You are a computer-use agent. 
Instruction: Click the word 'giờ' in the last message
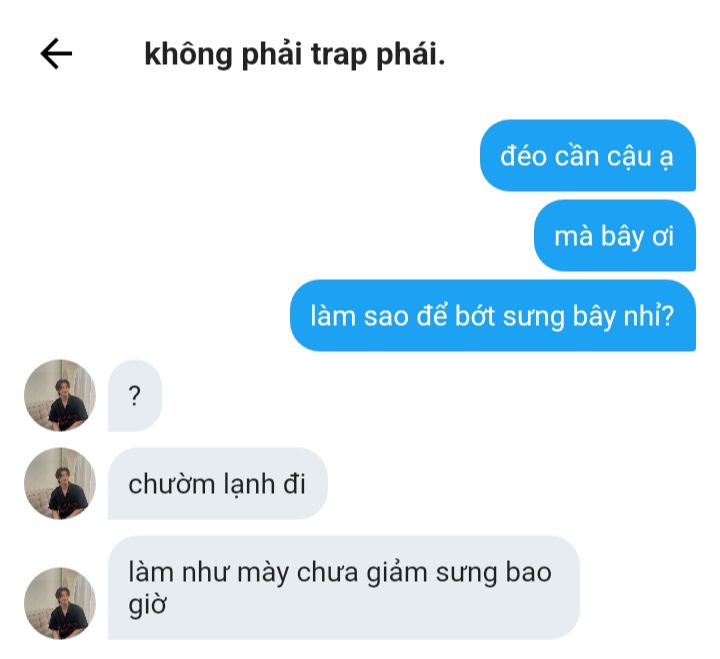pos(147,605)
